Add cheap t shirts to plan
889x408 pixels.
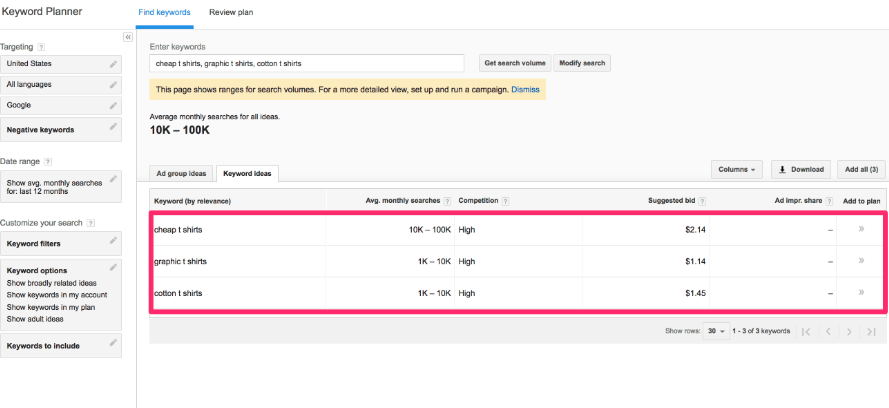click(x=861, y=229)
